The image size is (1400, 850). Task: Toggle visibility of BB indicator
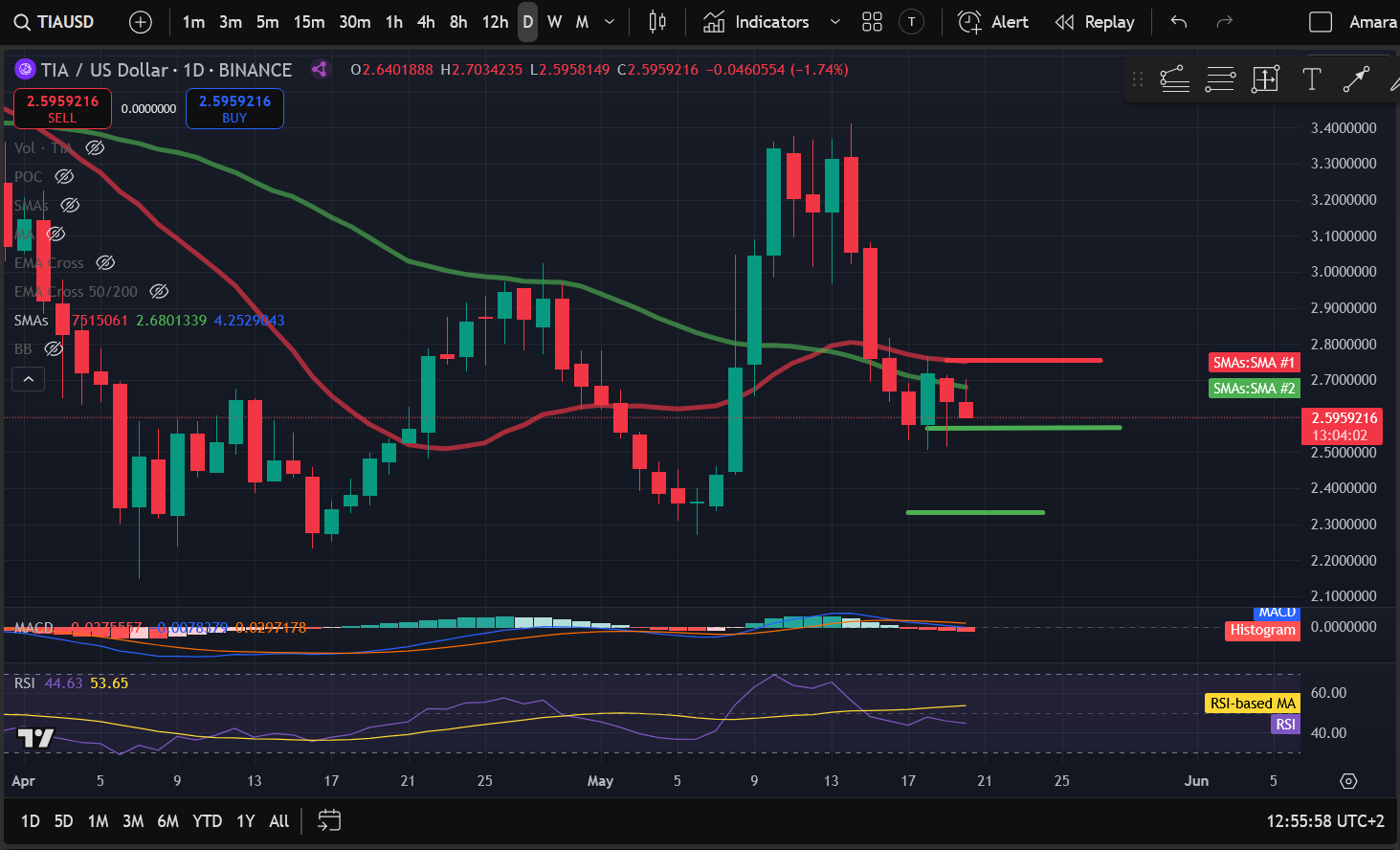click(x=54, y=348)
